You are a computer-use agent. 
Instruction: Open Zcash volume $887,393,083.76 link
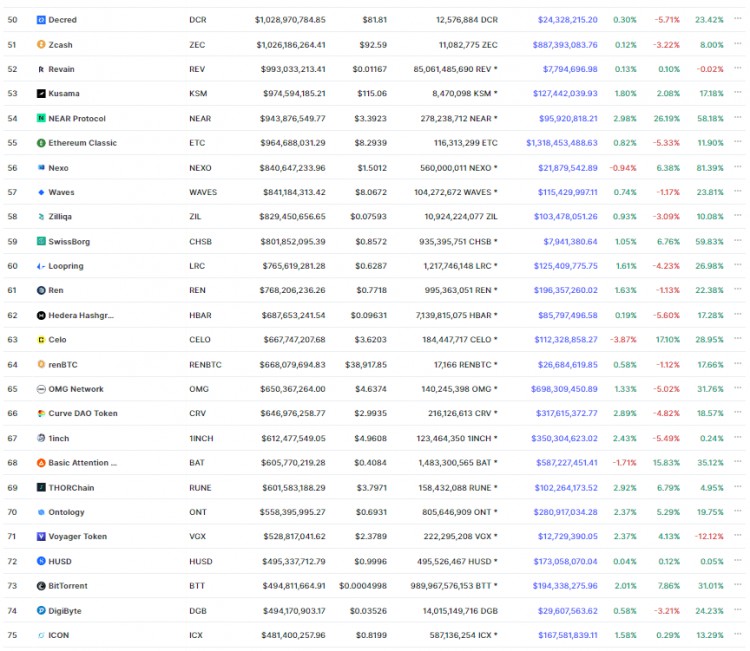[565, 44]
